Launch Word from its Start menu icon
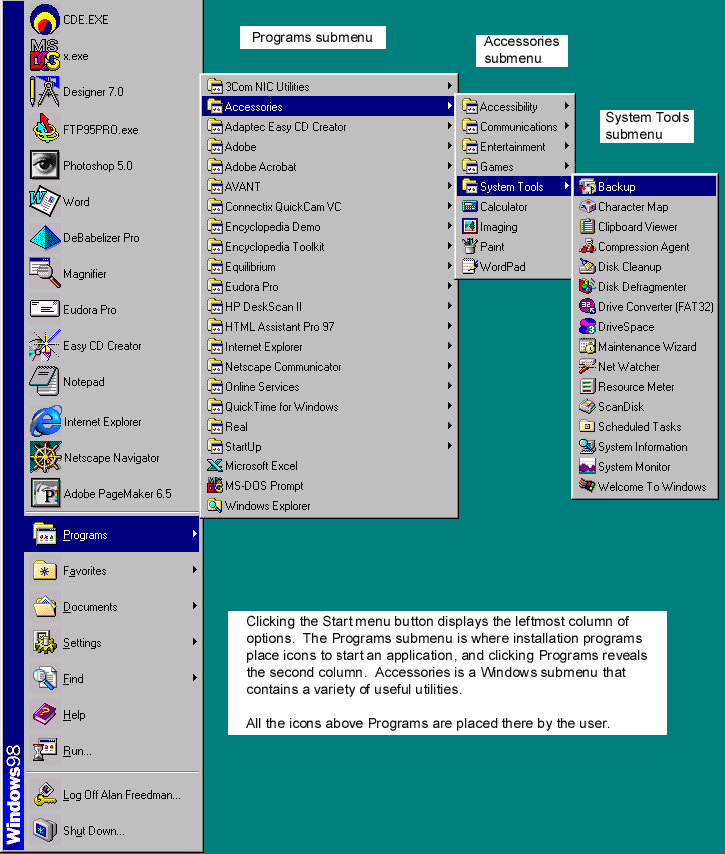The width and height of the screenshot is (725, 854). 45,201
